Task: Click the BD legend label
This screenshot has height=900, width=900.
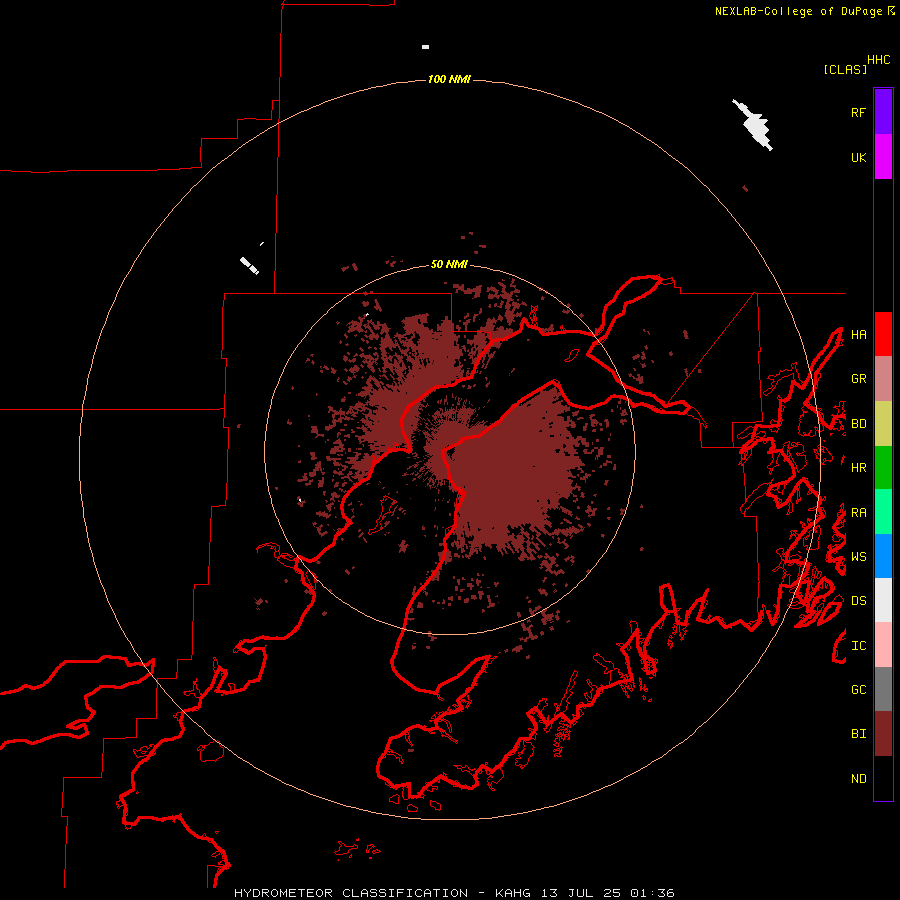Action: click(858, 424)
